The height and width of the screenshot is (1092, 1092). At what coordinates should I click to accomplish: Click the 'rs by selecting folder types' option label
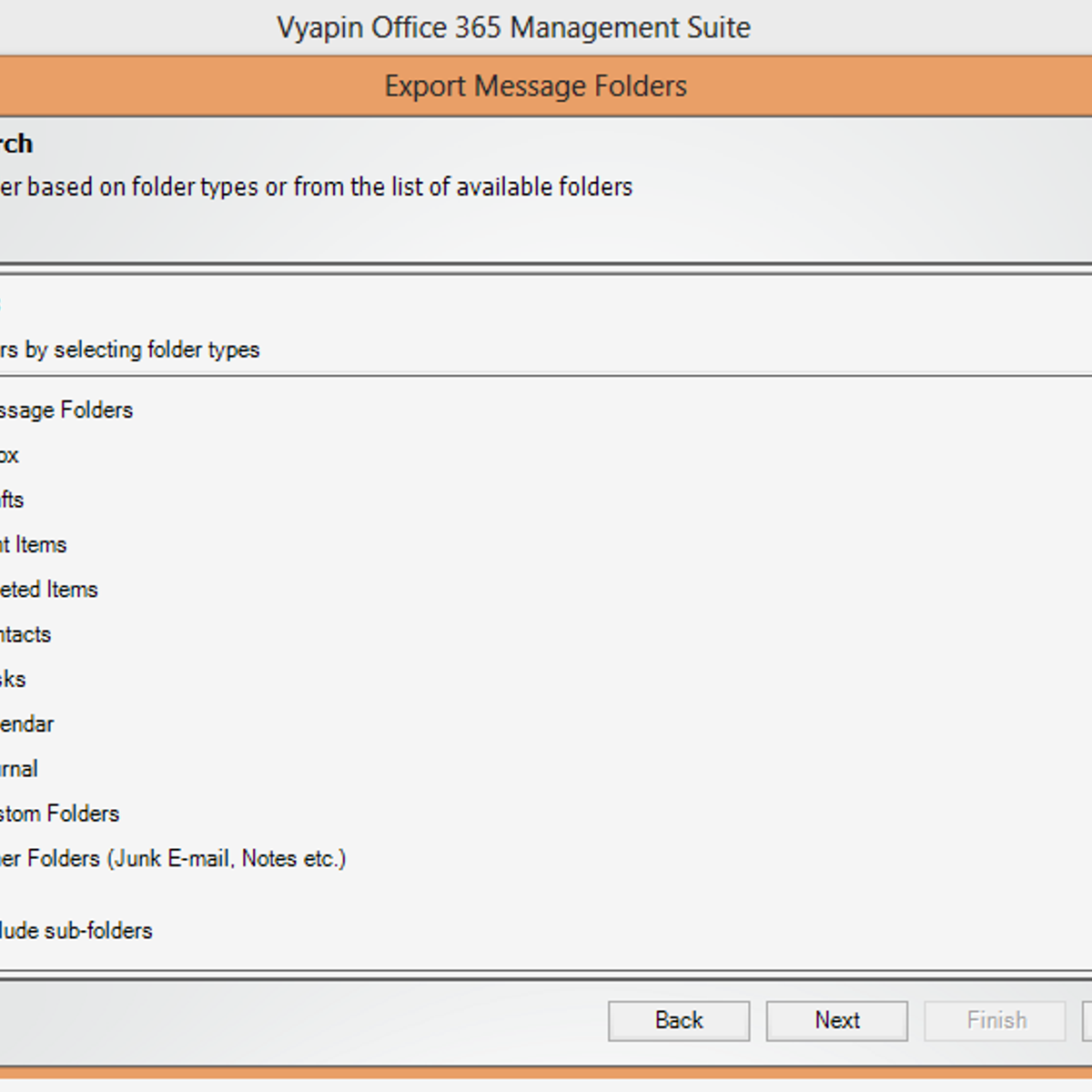130,349
